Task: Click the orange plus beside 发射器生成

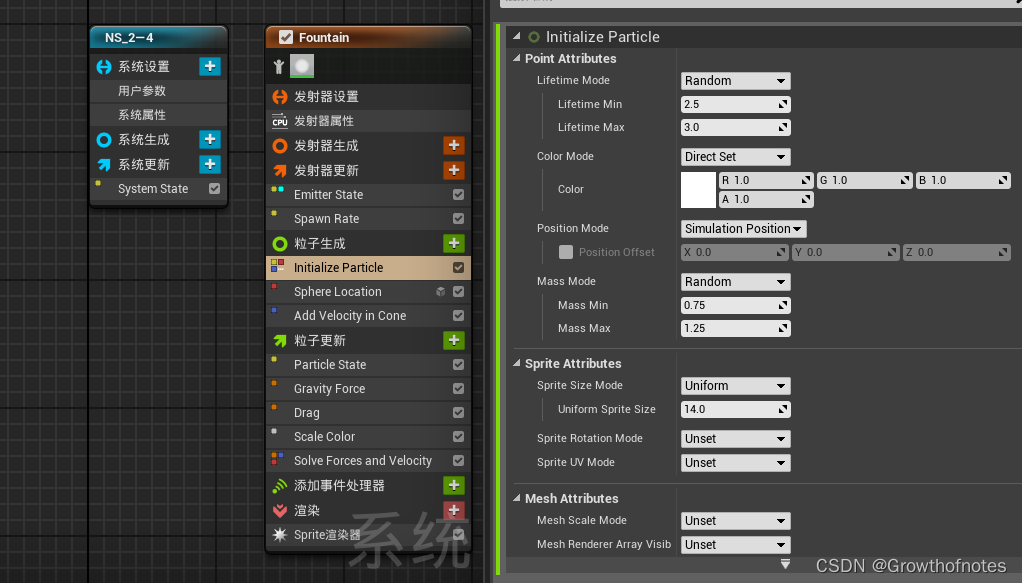Action: (454, 145)
